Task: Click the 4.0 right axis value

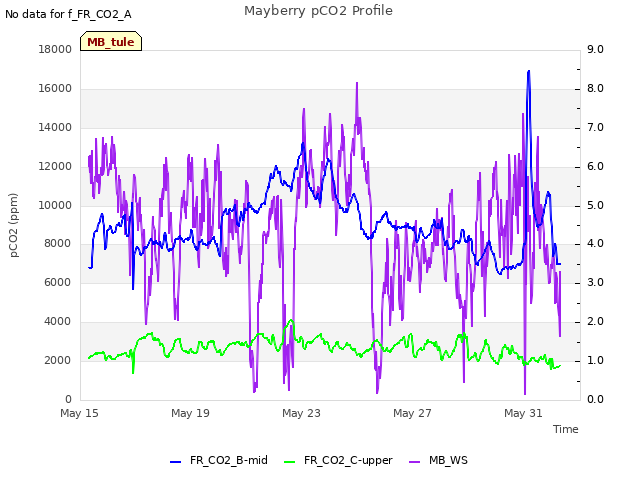Action: pos(595,243)
